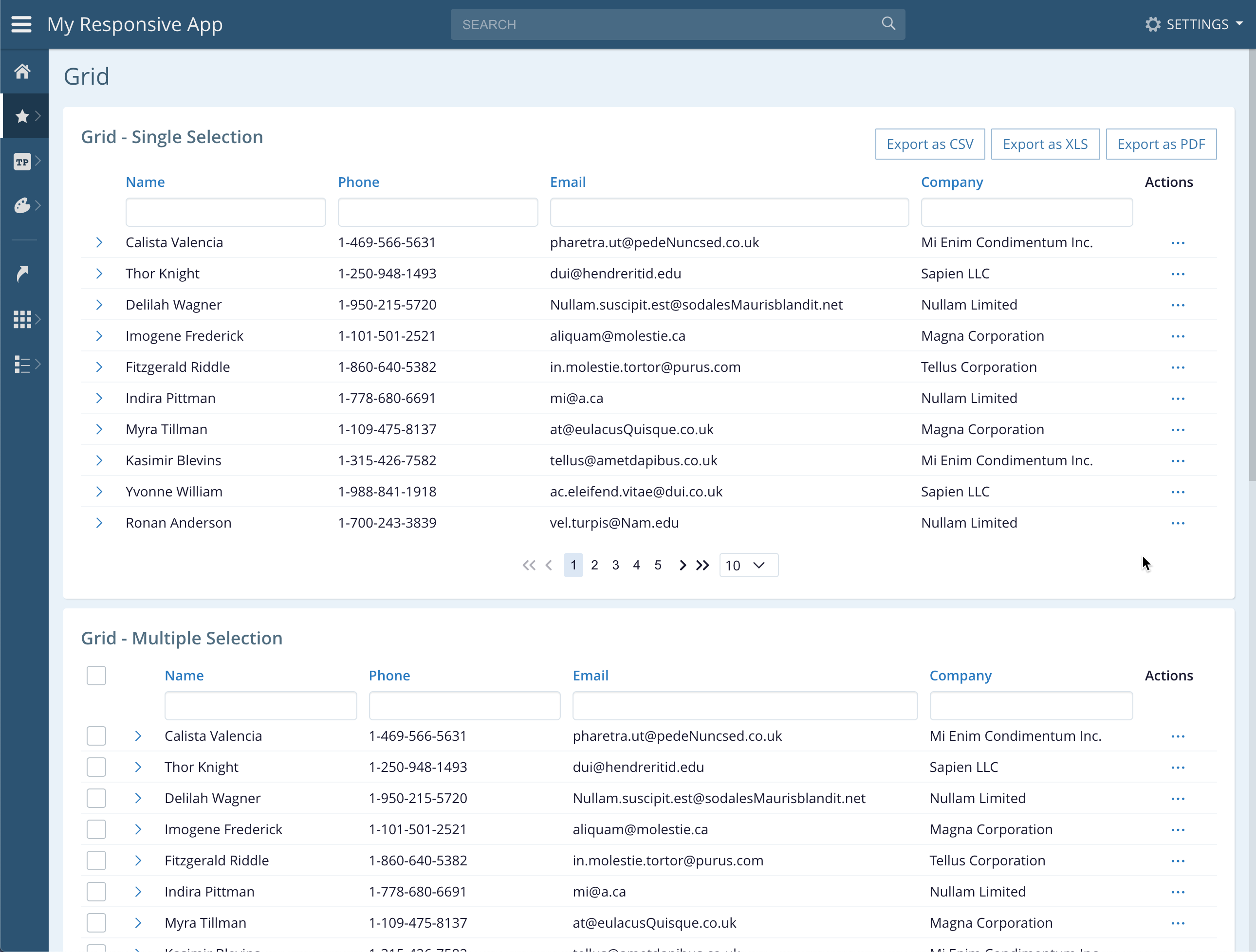The width and height of the screenshot is (1256, 952).
Task: Click the hamburger menu icon
Action: pos(21,24)
